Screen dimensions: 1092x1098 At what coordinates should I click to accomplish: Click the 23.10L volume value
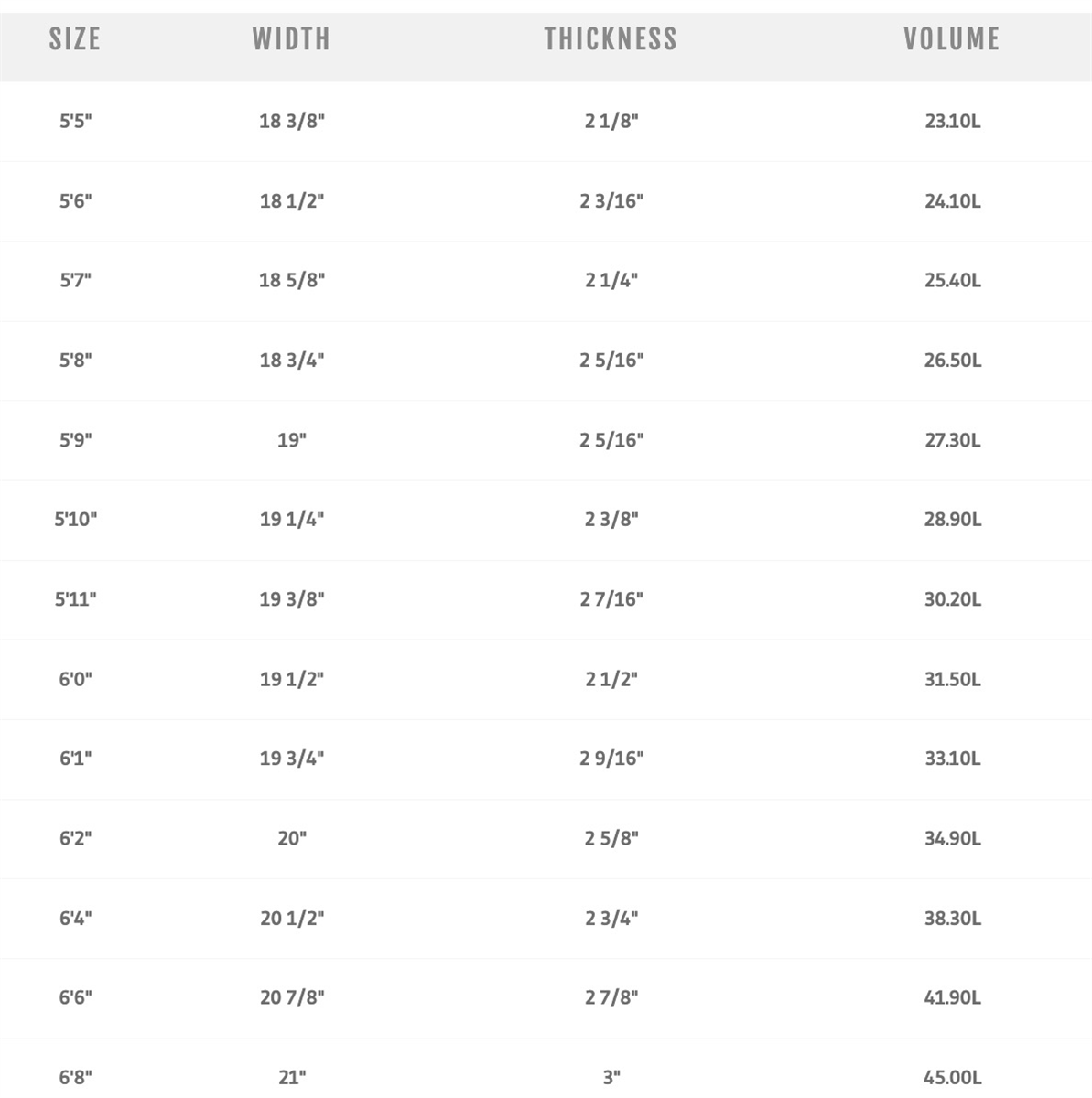952,121
